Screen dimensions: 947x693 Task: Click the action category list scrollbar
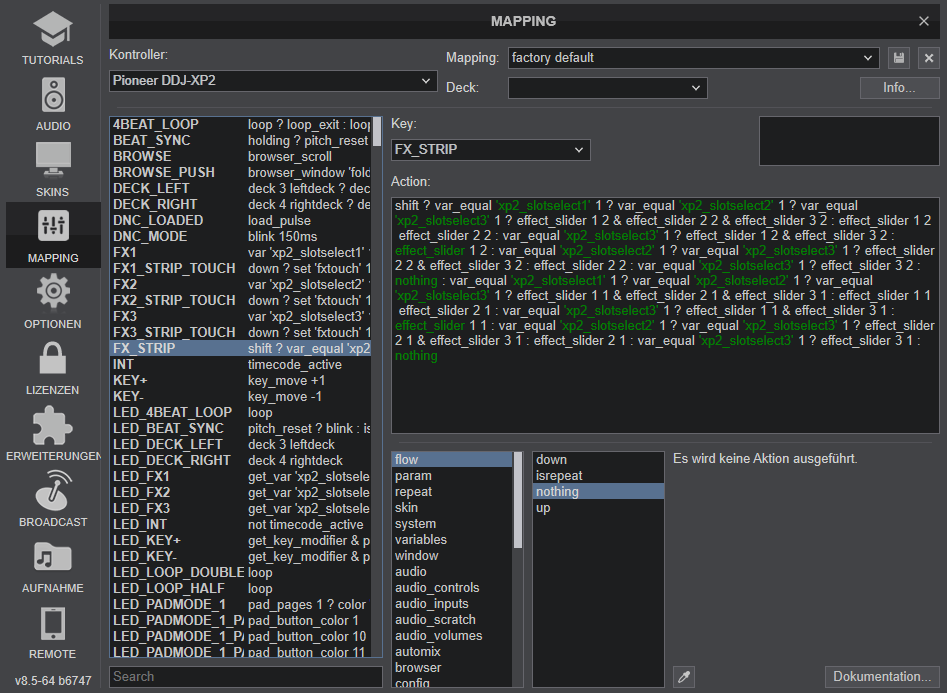(518, 500)
